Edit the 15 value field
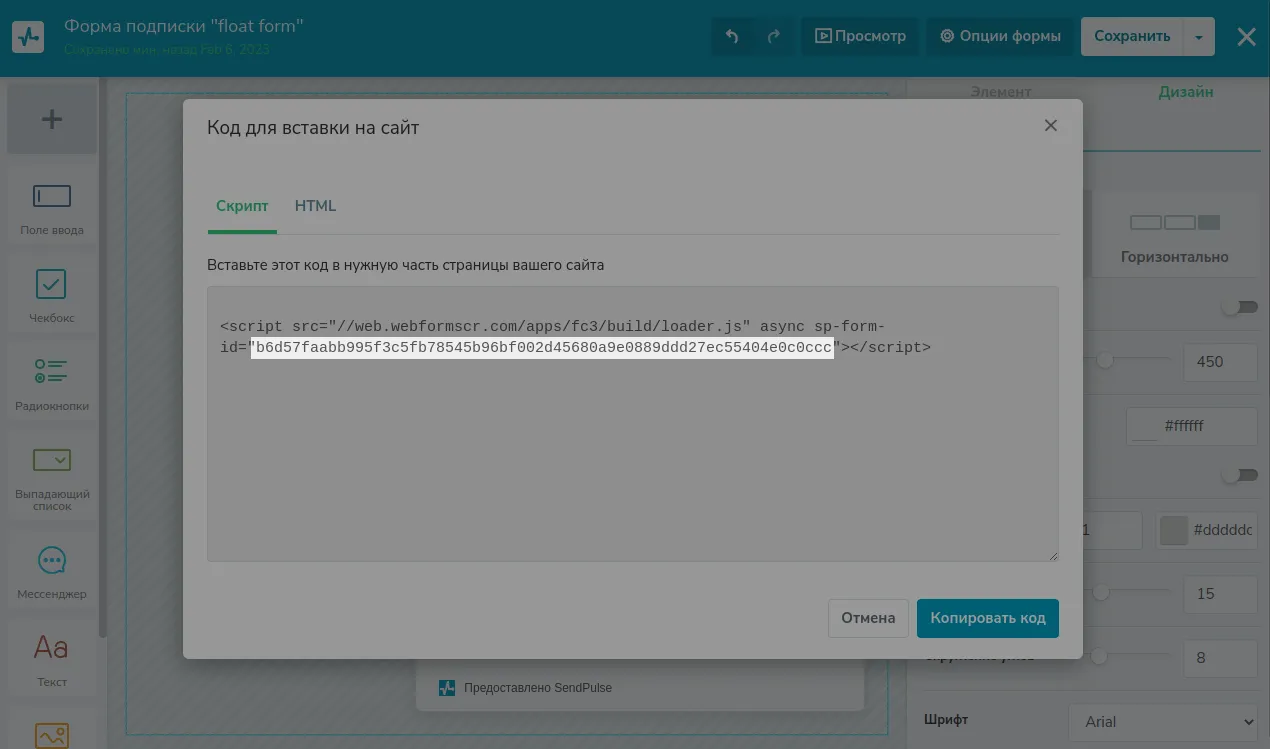The width and height of the screenshot is (1270, 749). [x=1220, y=594]
